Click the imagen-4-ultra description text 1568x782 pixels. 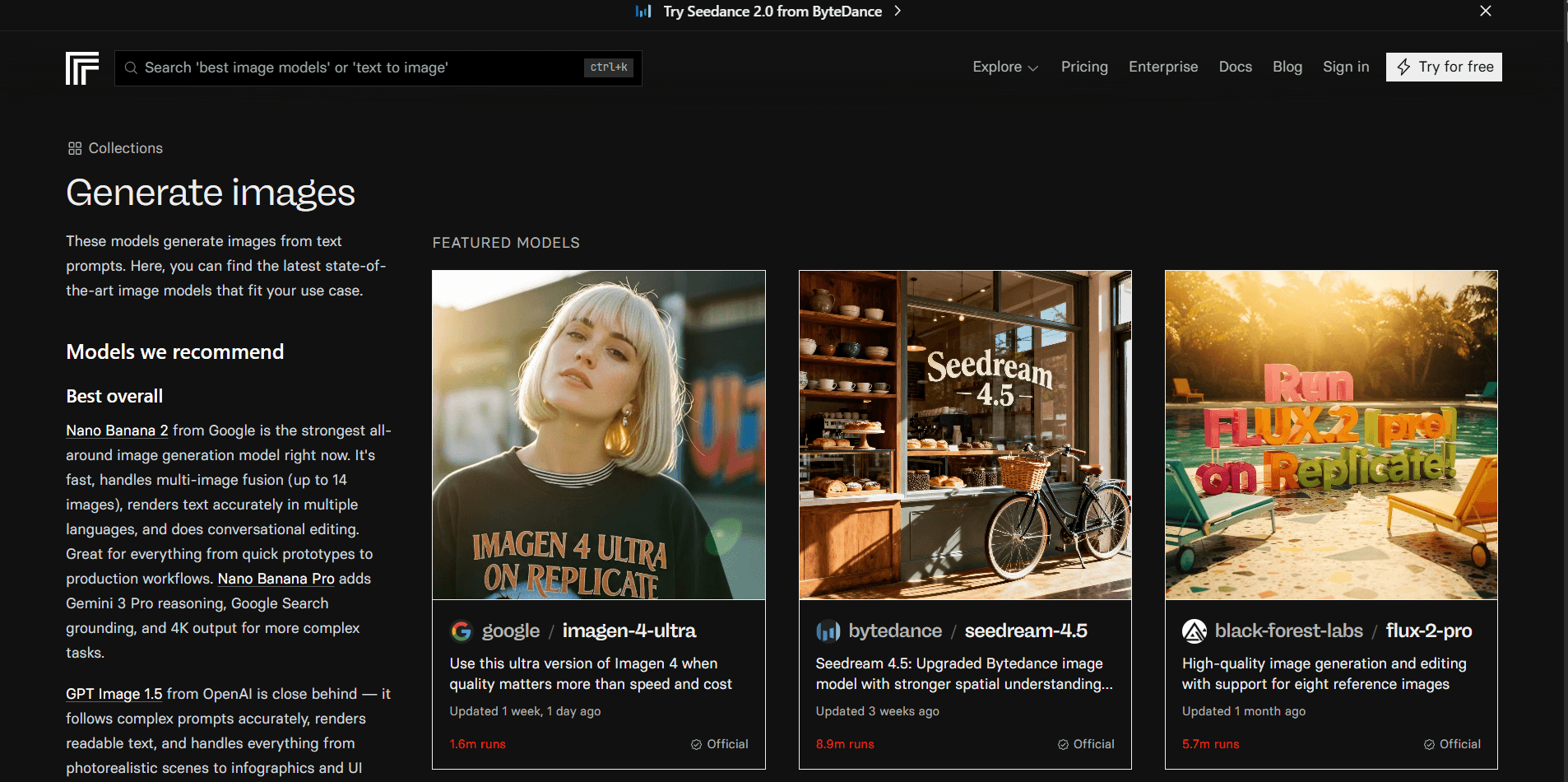click(x=591, y=673)
